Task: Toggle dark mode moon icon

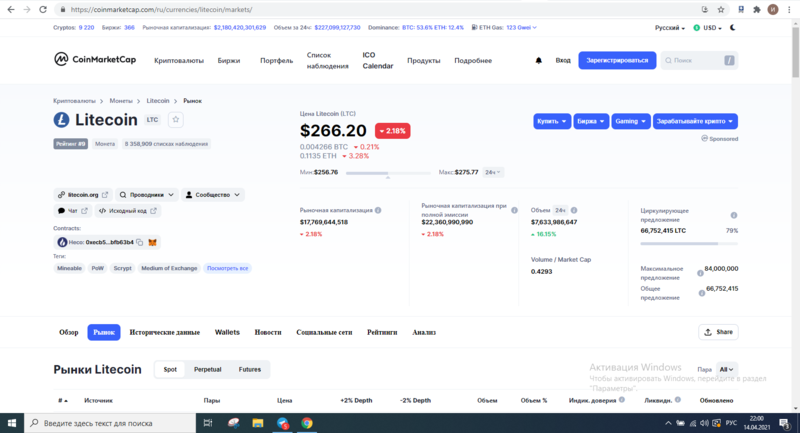Action: [733, 28]
